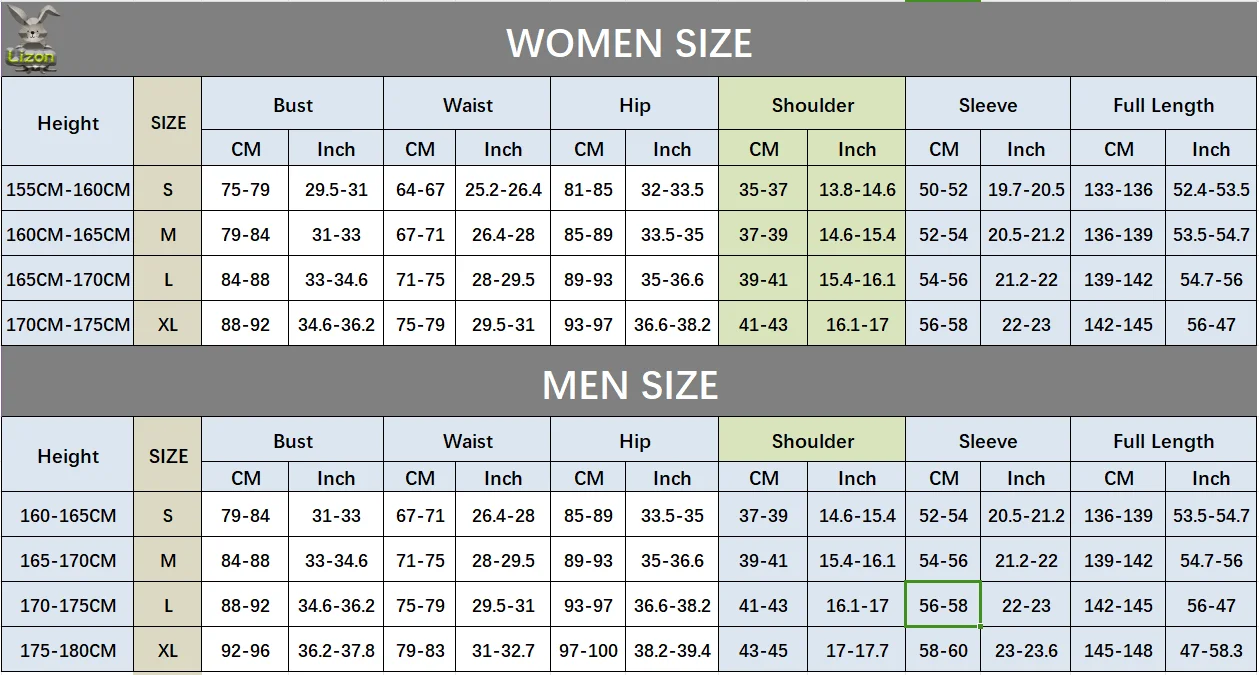Click the men's Height header cell
The height and width of the screenshot is (675, 1259).
68,455
